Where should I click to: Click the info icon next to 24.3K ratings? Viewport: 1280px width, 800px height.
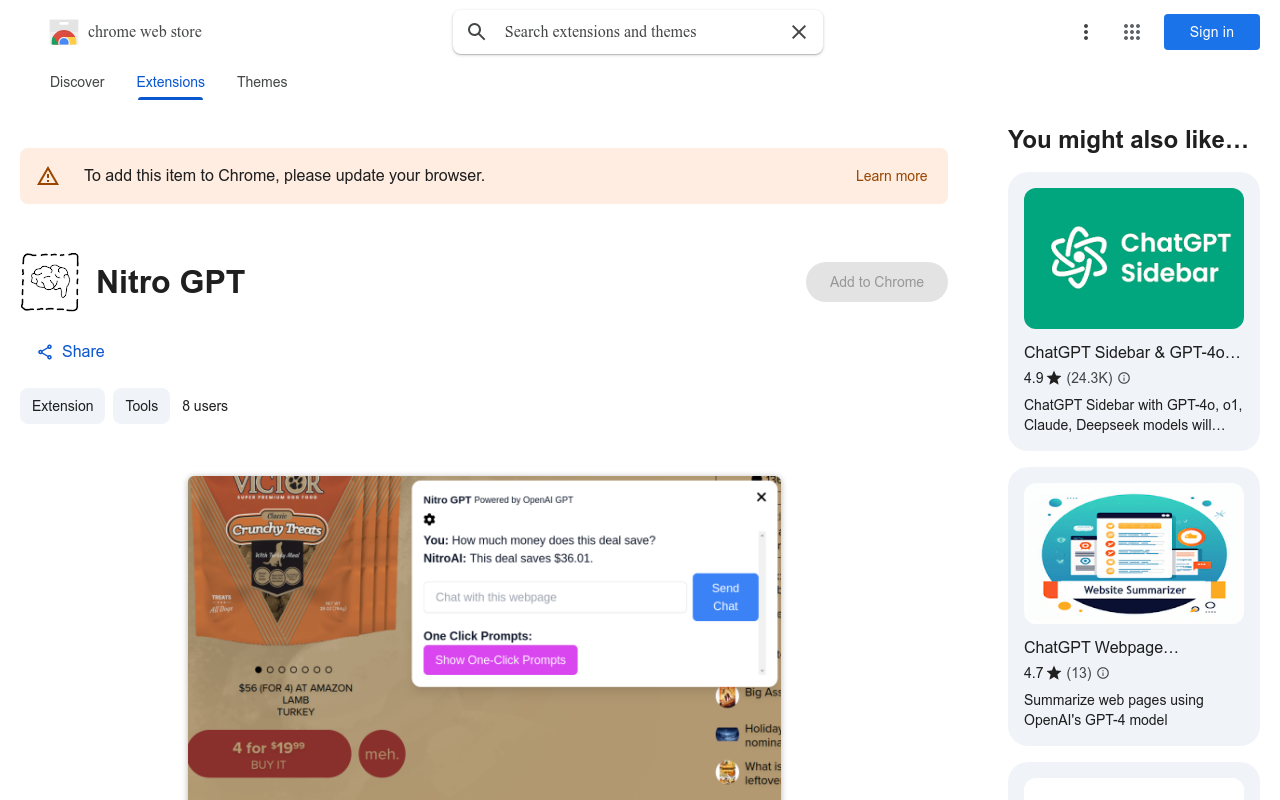pos(1124,378)
